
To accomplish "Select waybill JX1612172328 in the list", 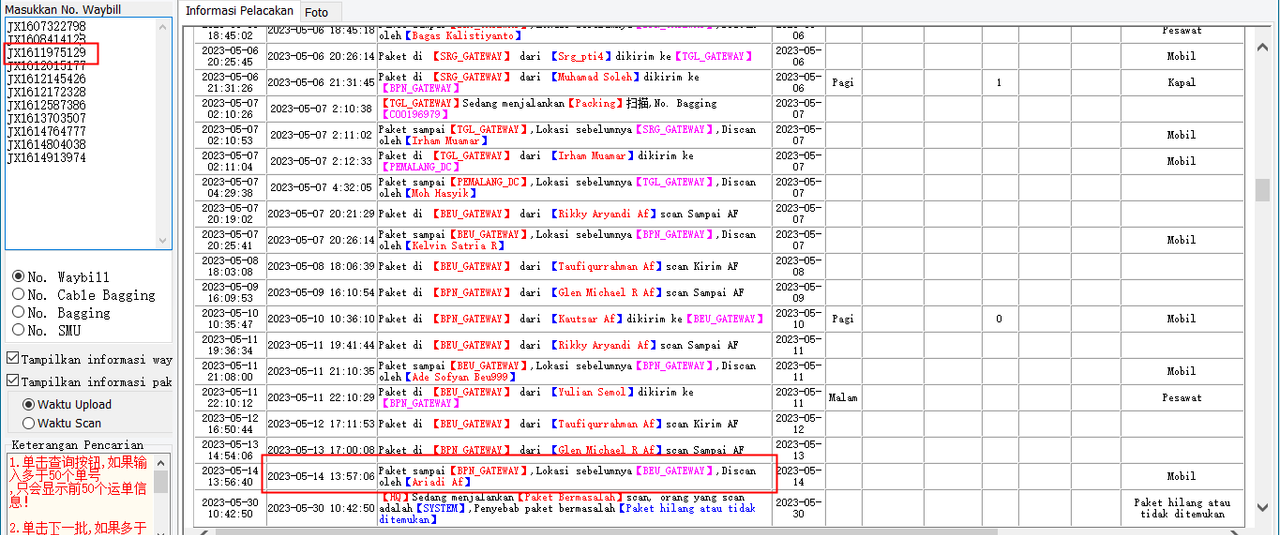I will tap(46, 92).
